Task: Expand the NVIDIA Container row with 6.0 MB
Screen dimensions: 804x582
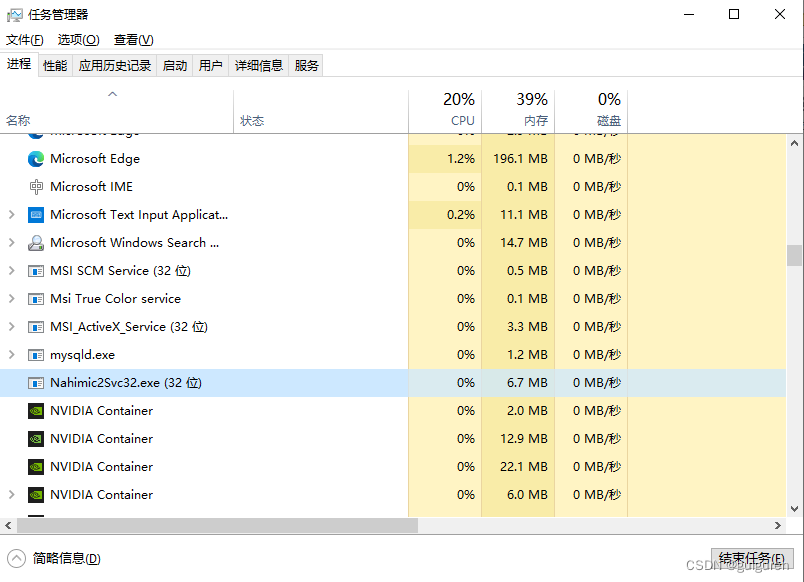Action: point(12,495)
